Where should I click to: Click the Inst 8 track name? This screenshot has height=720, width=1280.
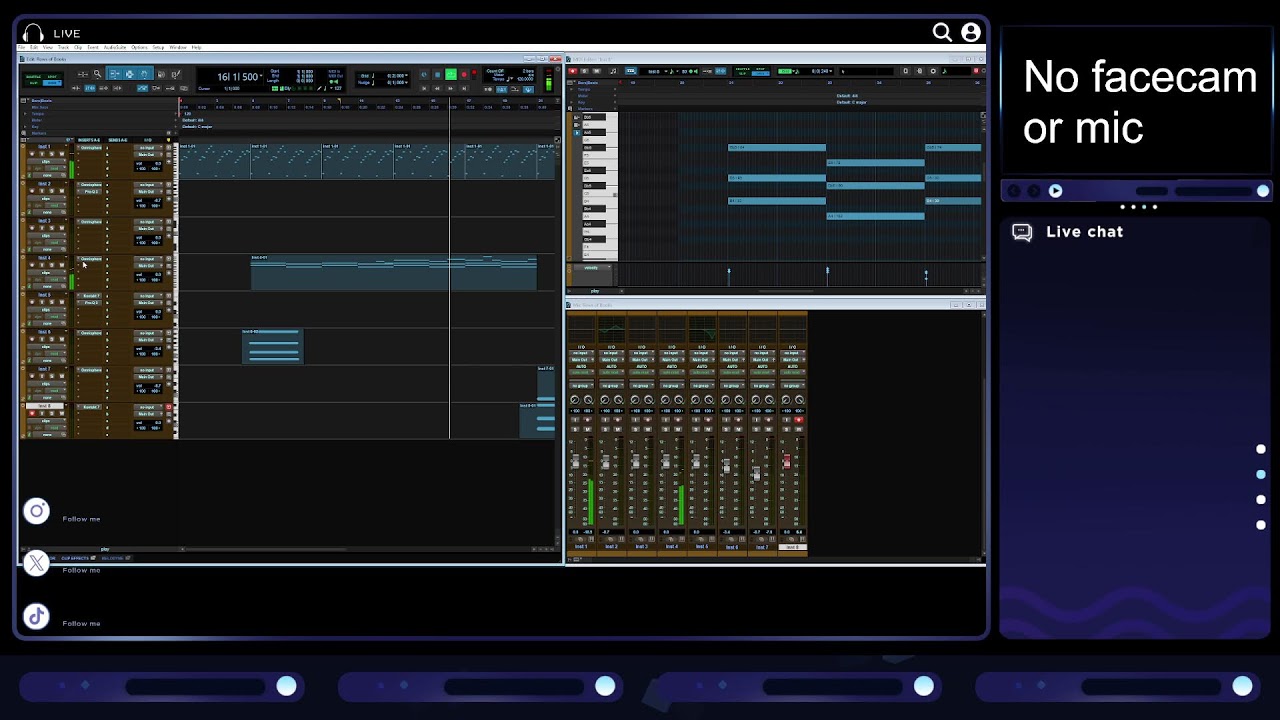[x=44, y=406]
